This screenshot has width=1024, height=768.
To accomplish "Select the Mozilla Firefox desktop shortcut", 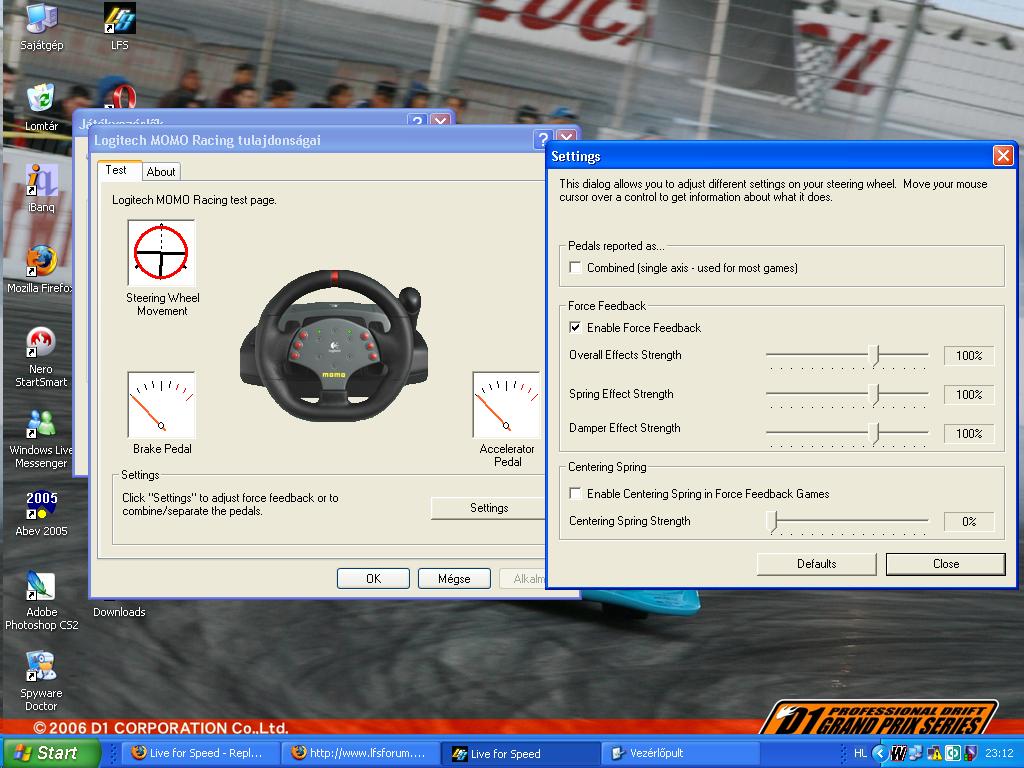I will click(39, 269).
